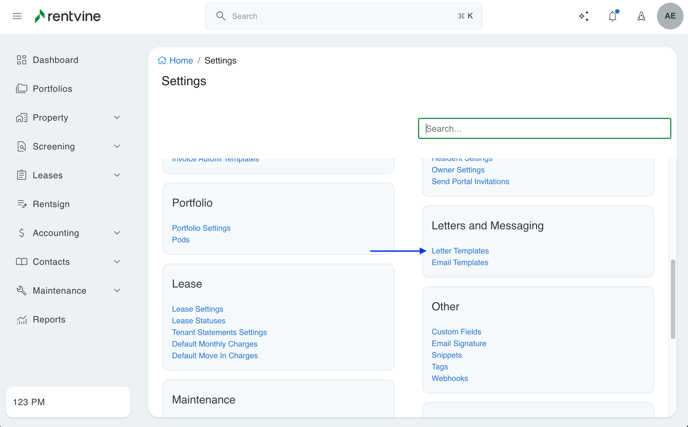Open Webhooks under Other

tap(450, 379)
